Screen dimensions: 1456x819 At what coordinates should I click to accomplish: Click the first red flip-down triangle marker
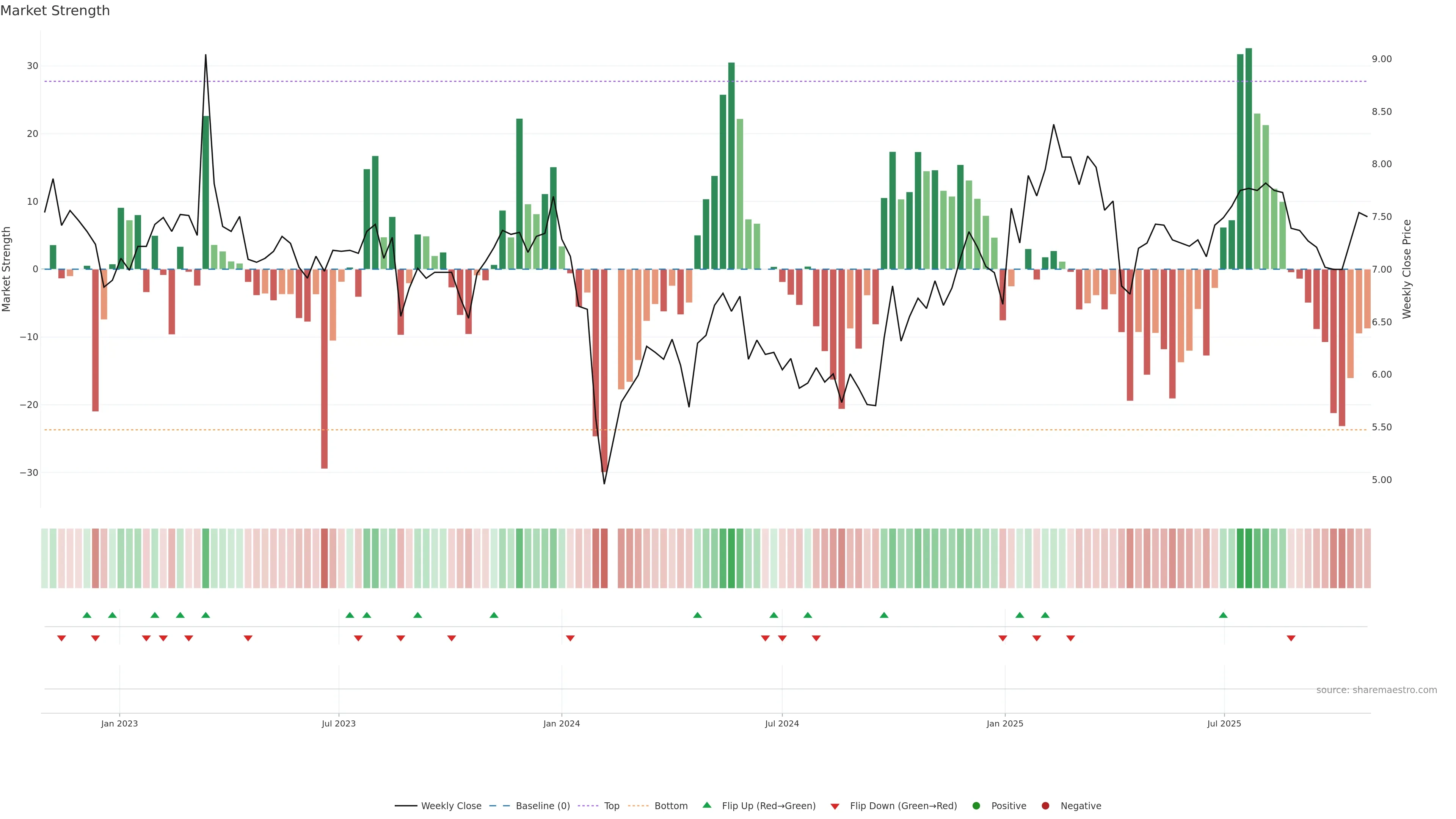click(61, 638)
